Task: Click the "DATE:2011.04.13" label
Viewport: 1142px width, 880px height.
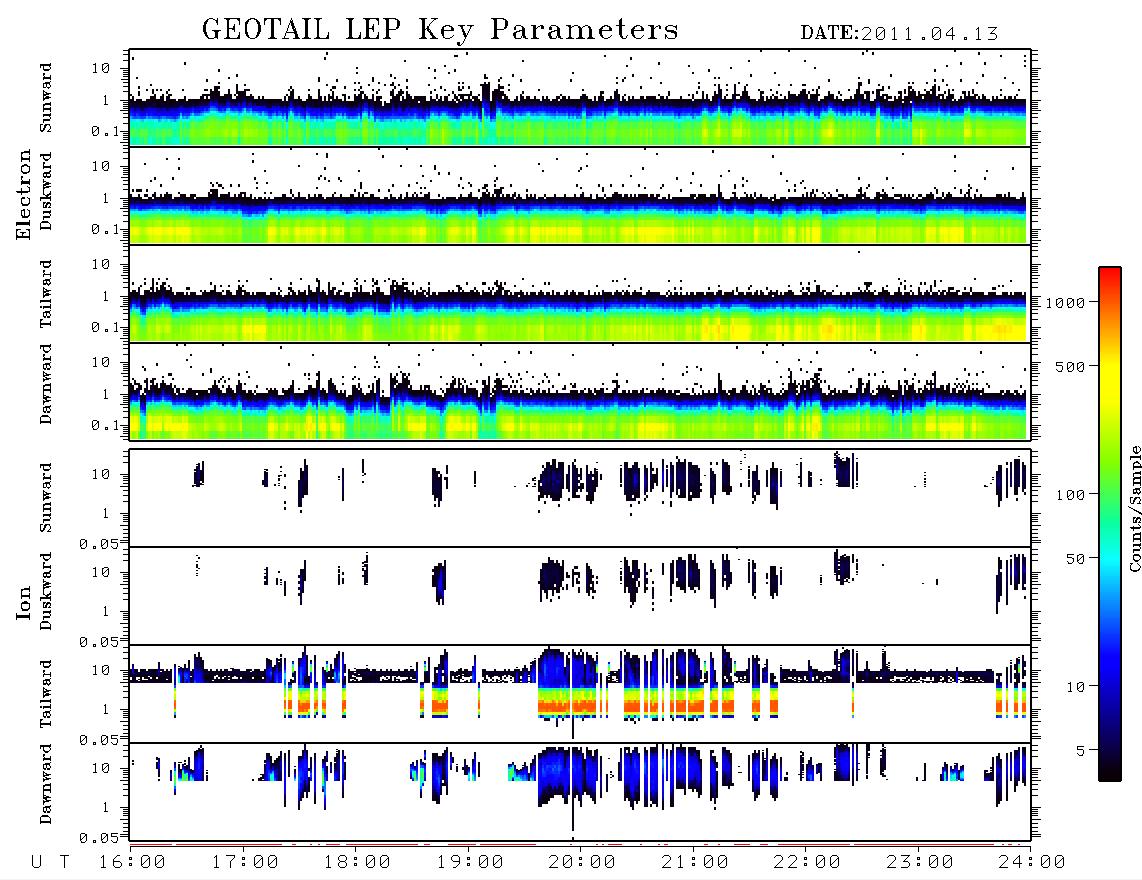Action: (899, 34)
